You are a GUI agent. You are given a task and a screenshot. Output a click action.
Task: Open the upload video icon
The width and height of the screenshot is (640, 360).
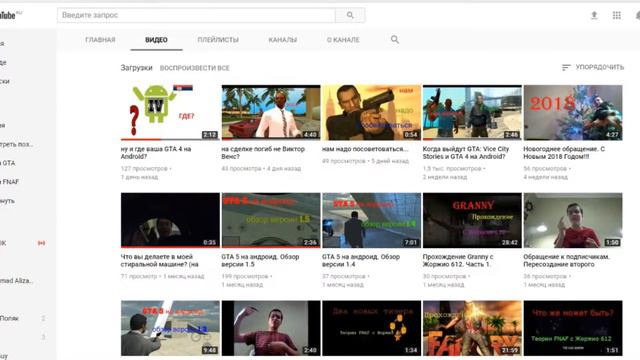pos(594,16)
